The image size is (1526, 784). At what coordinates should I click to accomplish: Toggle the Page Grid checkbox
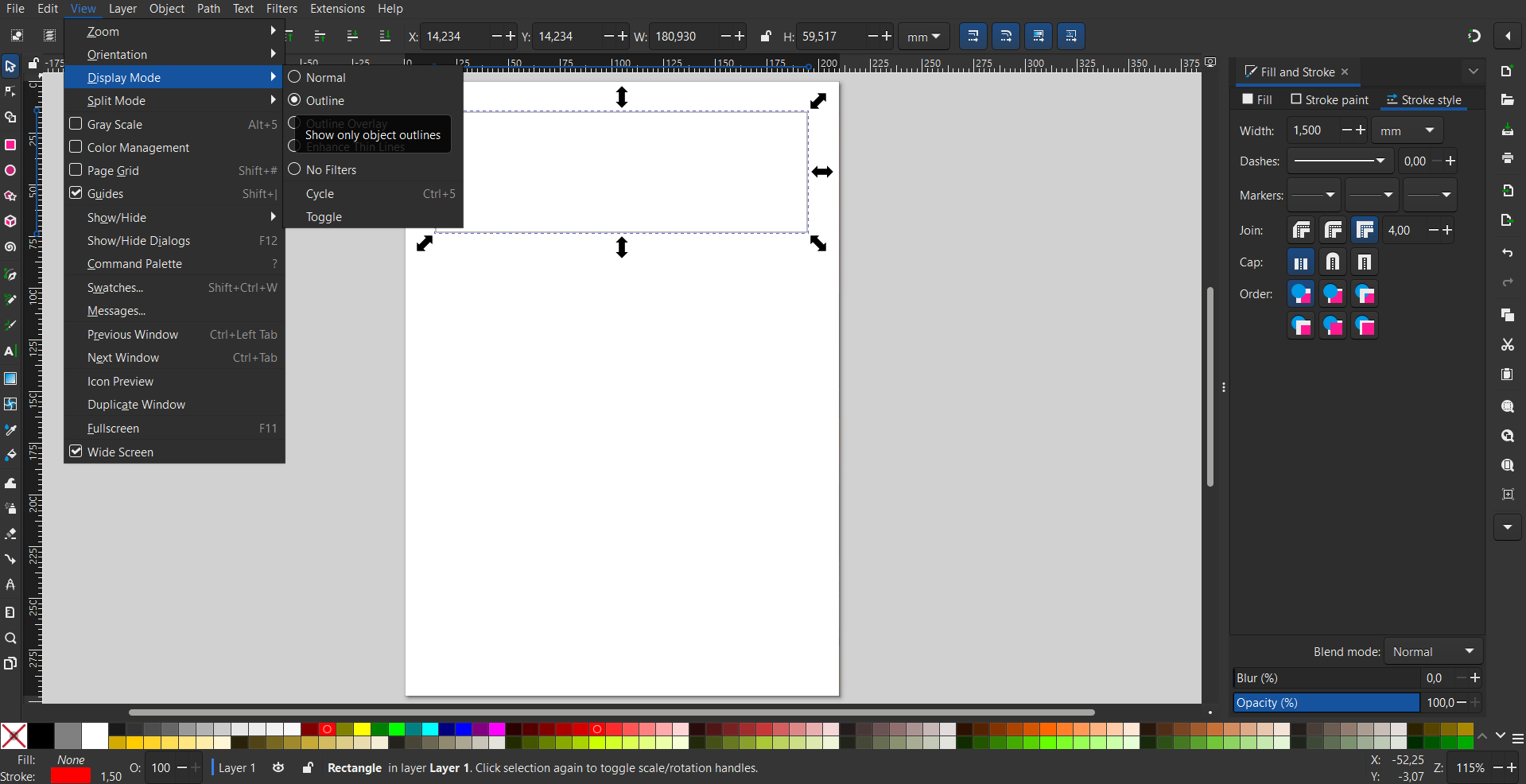(76, 170)
